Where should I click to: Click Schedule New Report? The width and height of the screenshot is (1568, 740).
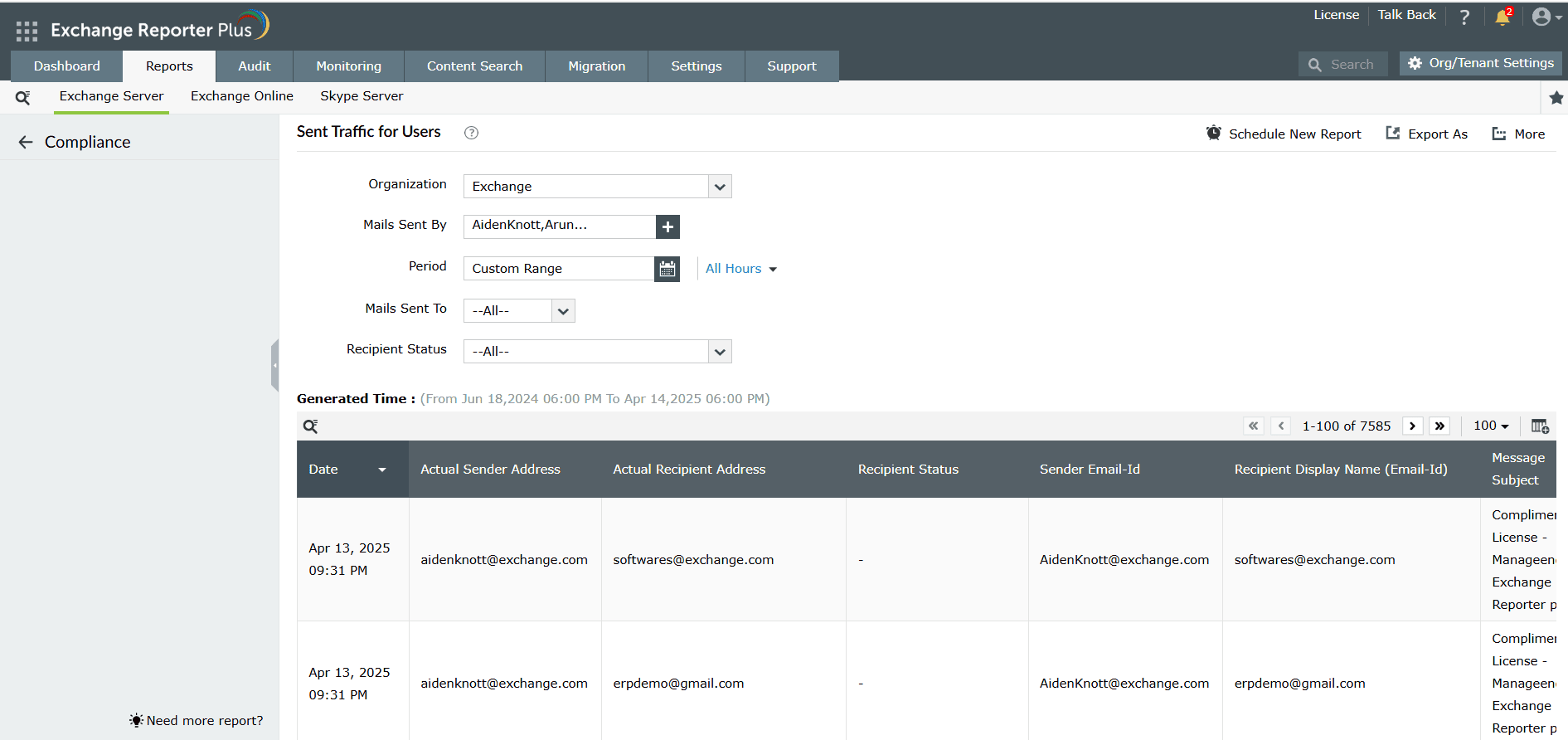tap(1284, 134)
